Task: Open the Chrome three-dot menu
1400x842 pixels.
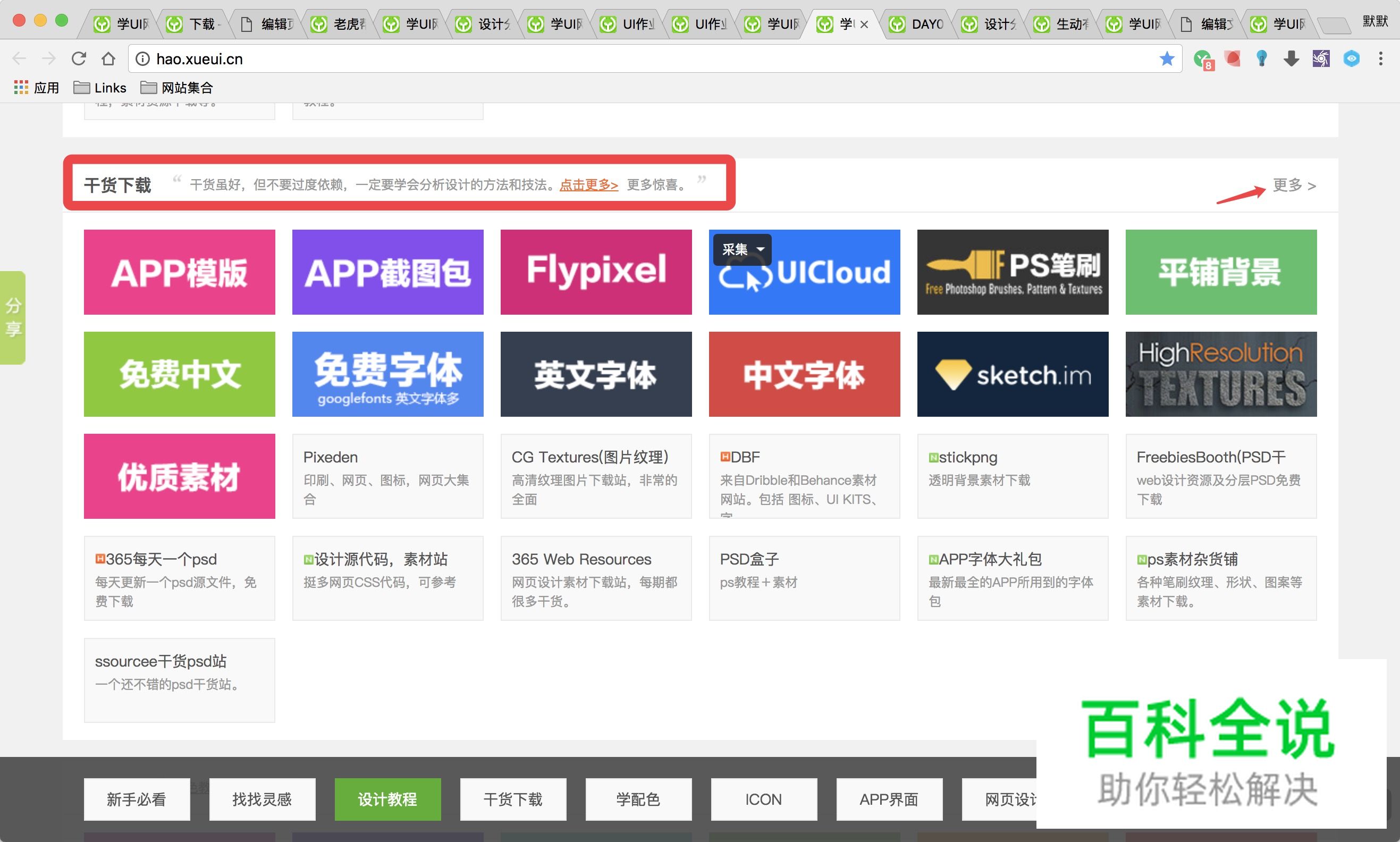Action: pyautogui.click(x=1382, y=58)
